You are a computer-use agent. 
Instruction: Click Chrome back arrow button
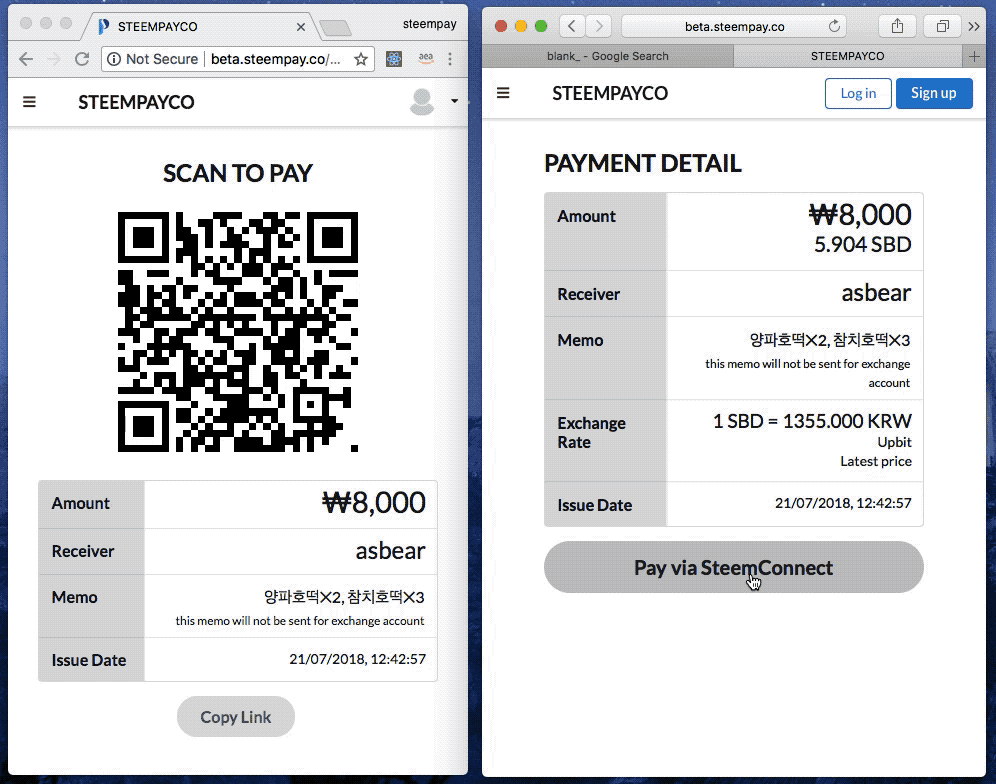coord(26,59)
